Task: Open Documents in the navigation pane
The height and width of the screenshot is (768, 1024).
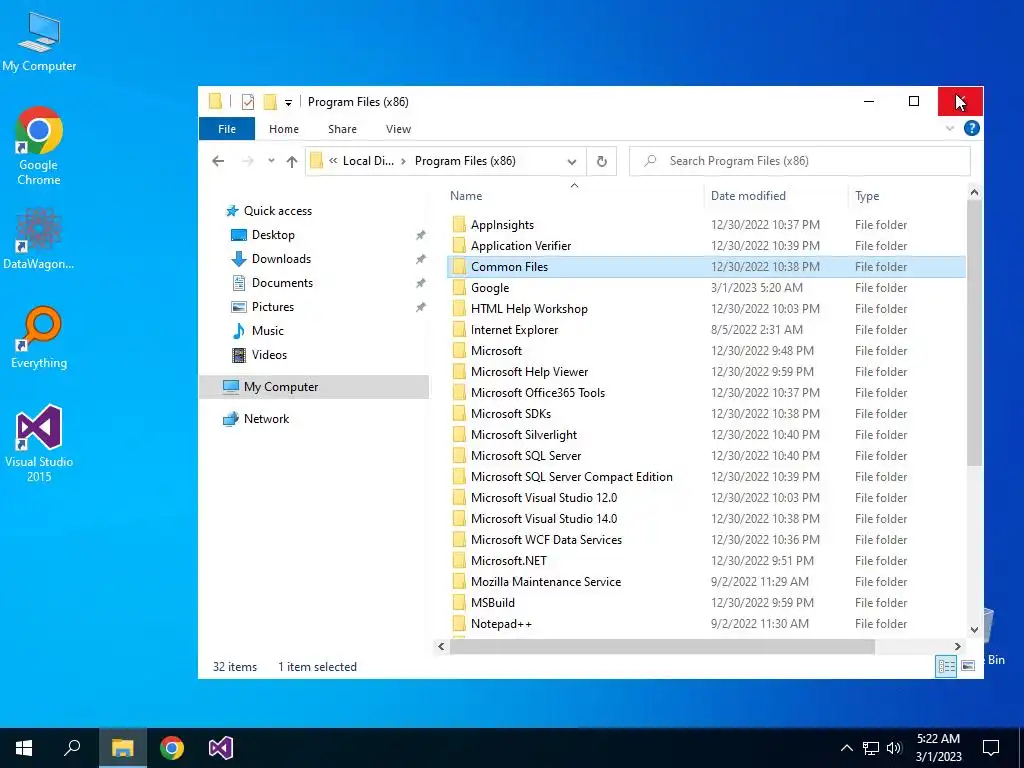Action: (282, 283)
